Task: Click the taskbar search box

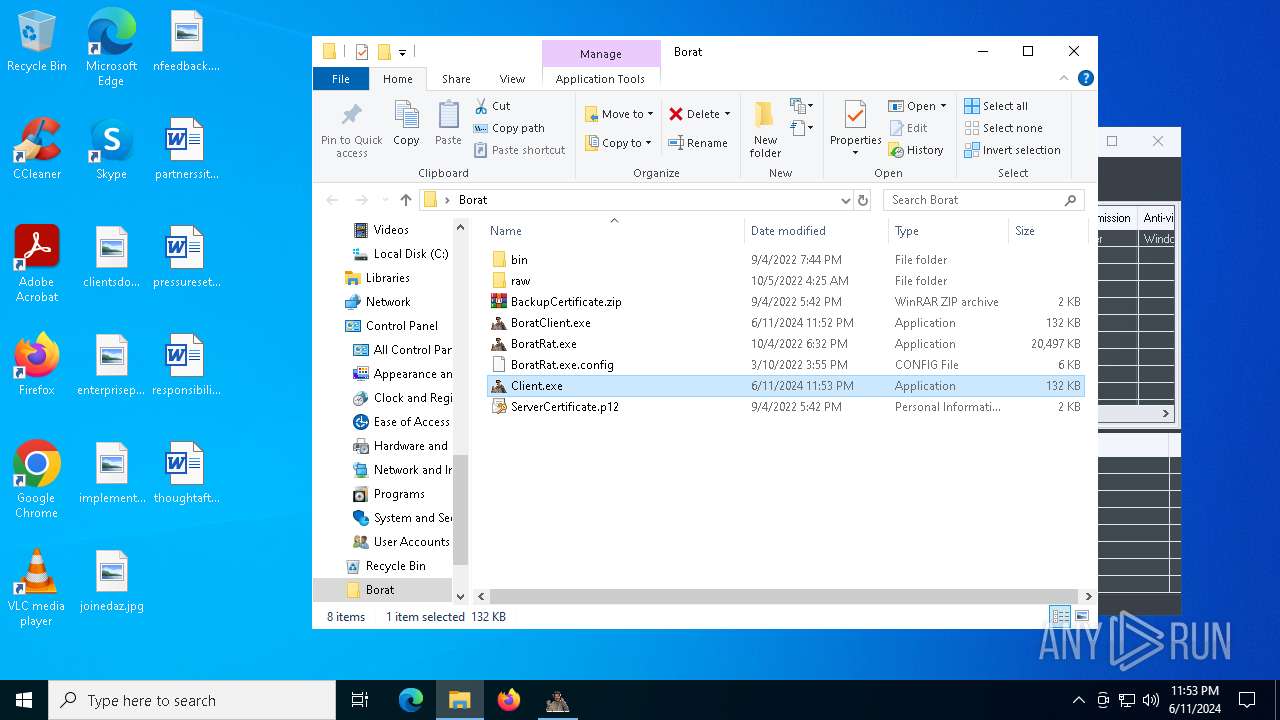Action: 192,700
